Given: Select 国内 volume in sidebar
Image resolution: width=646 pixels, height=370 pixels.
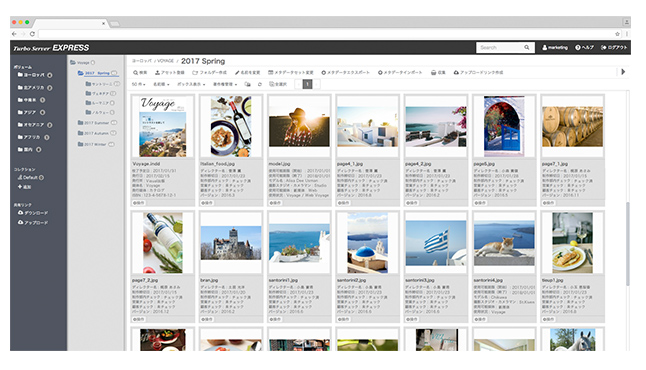Looking at the screenshot, I should pos(29,150).
